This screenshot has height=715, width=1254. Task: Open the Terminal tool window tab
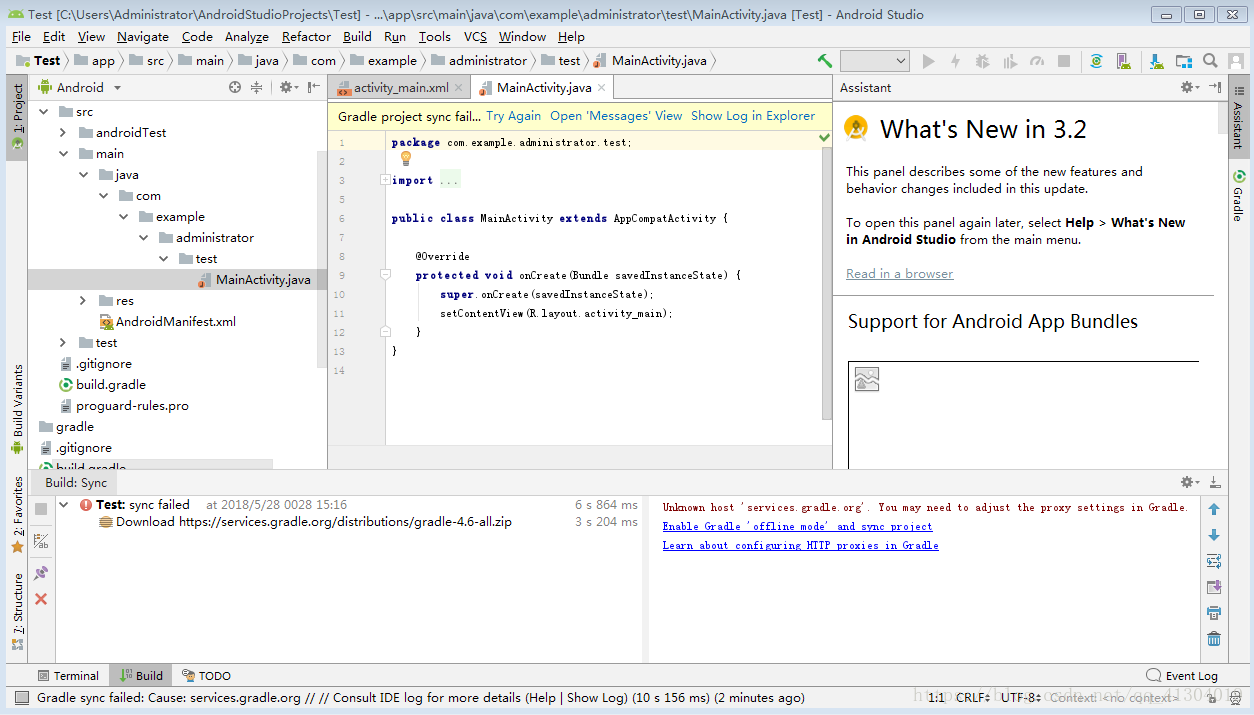(67, 675)
